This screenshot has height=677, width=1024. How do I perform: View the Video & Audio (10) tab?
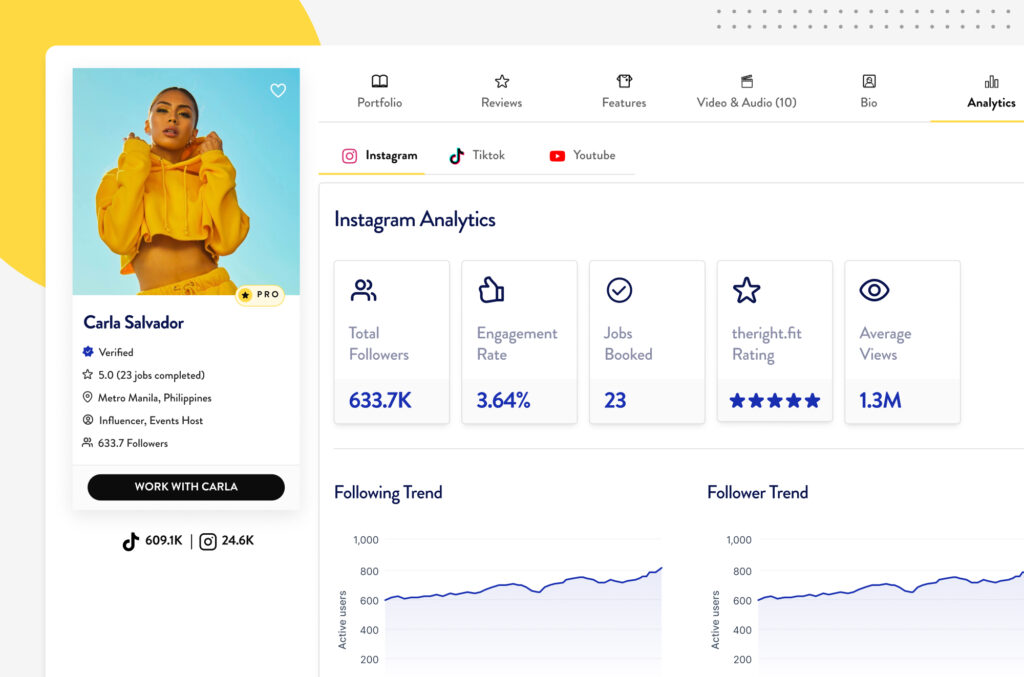click(x=746, y=91)
